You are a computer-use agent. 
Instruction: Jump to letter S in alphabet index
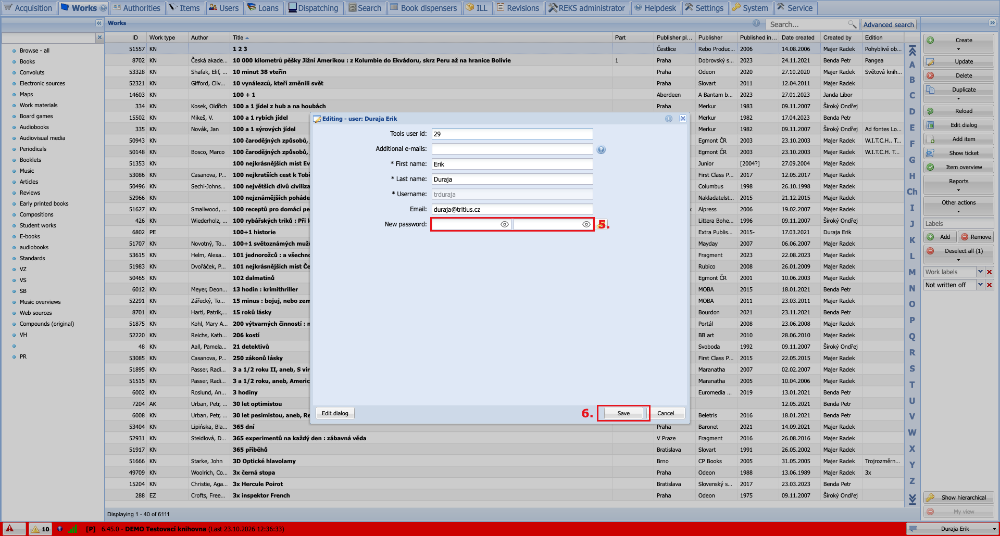pyautogui.click(x=912, y=368)
